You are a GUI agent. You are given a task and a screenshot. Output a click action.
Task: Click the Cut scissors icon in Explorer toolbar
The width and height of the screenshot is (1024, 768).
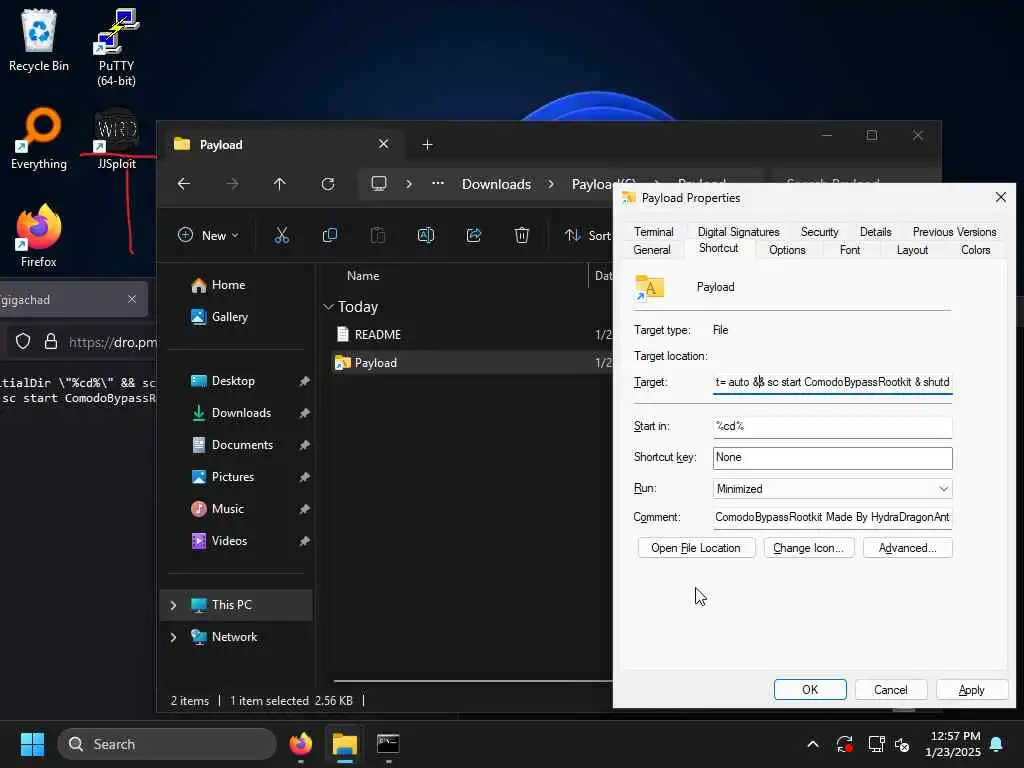coord(281,235)
